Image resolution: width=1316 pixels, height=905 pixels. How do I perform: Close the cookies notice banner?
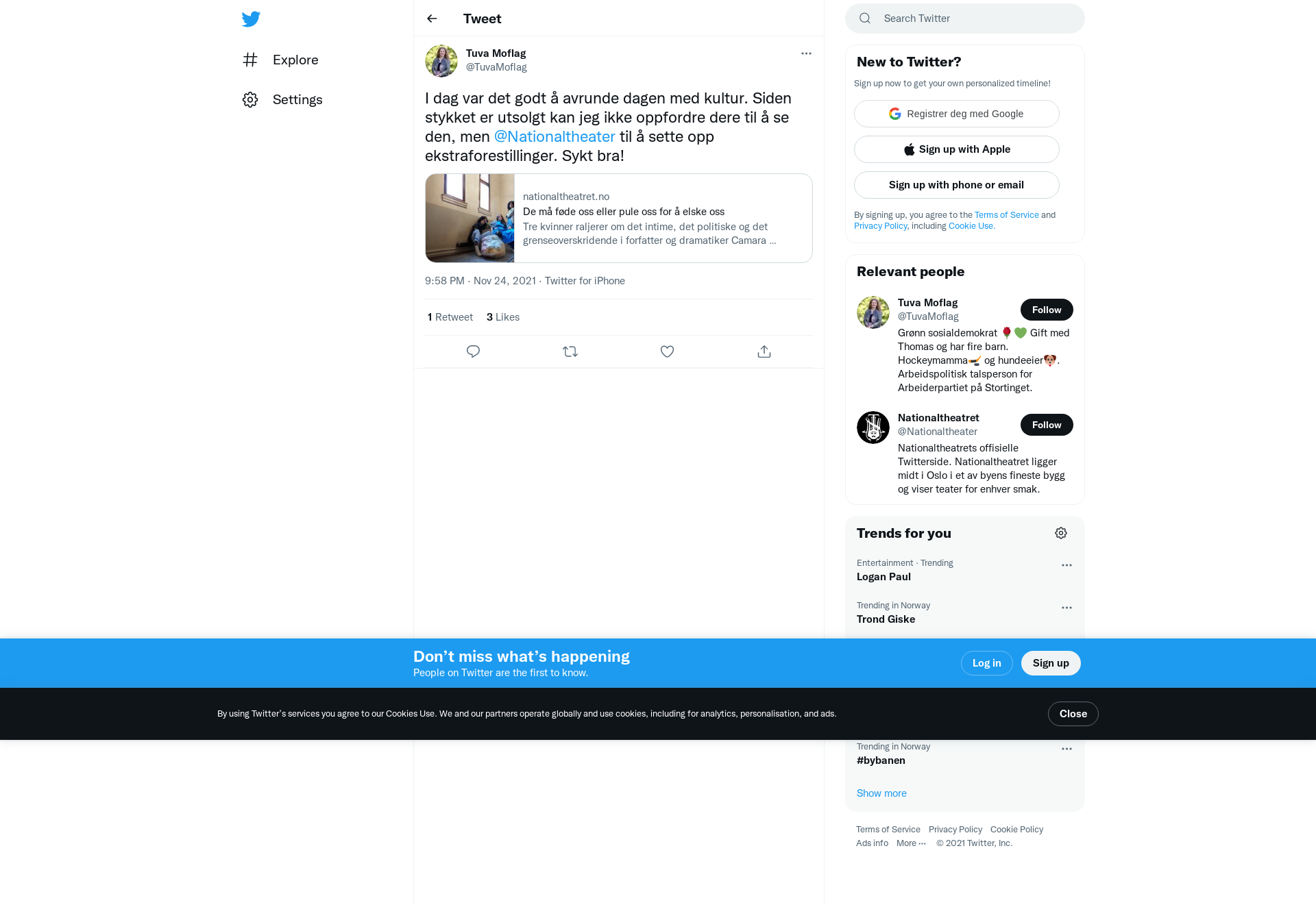click(x=1073, y=714)
